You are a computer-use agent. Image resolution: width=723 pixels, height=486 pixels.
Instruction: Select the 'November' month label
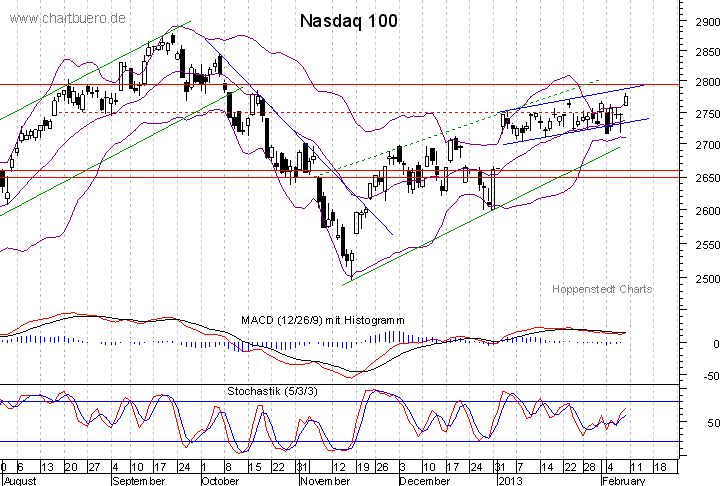point(325,481)
